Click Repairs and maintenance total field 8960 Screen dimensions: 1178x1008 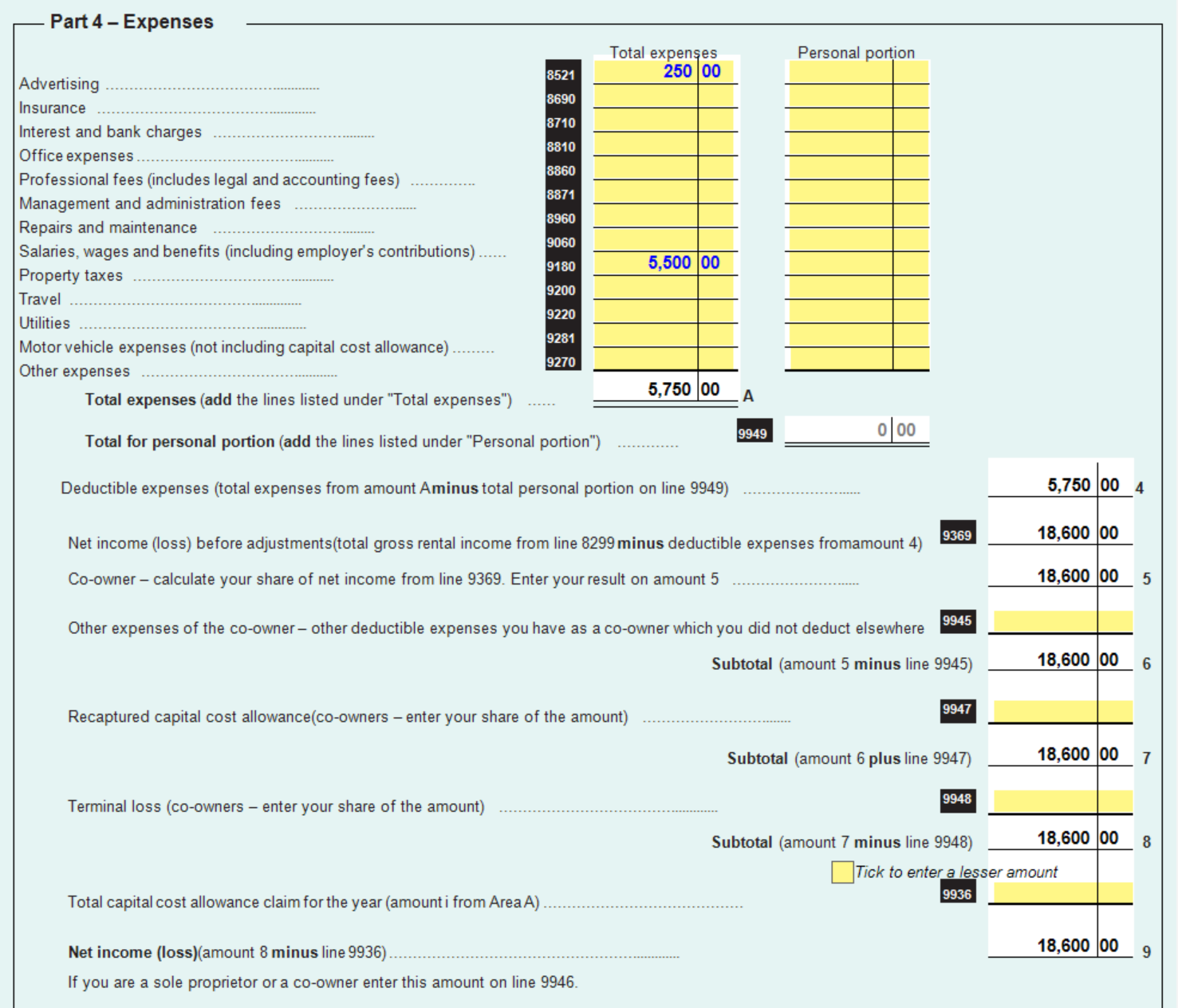[x=664, y=215]
